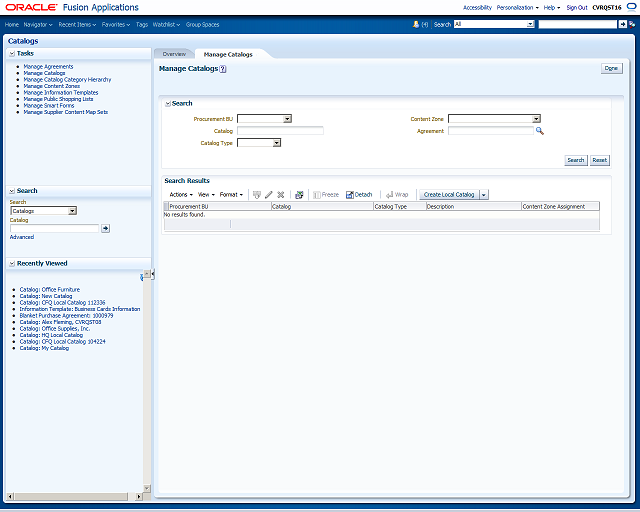This screenshot has height=512, width=640.
Task: Click the Accessibility link
Action: (x=477, y=8)
